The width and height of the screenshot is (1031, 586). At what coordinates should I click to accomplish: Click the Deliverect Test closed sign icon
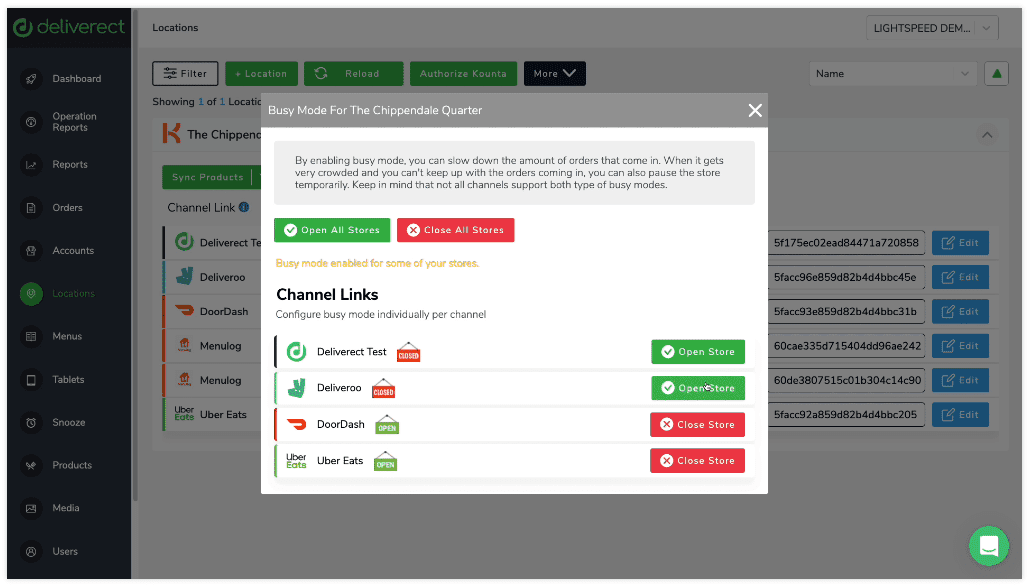(408, 353)
